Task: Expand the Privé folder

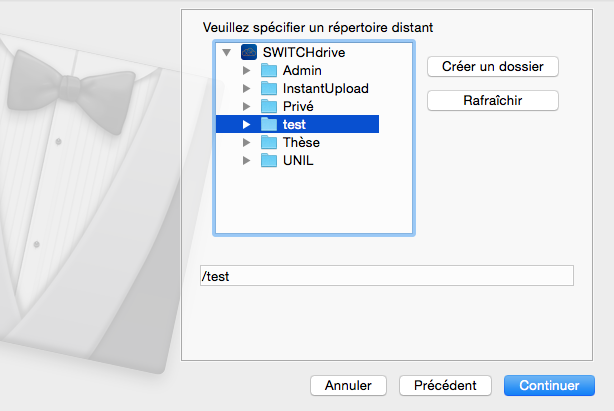Action: pyautogui.click(x=246, y=106)
